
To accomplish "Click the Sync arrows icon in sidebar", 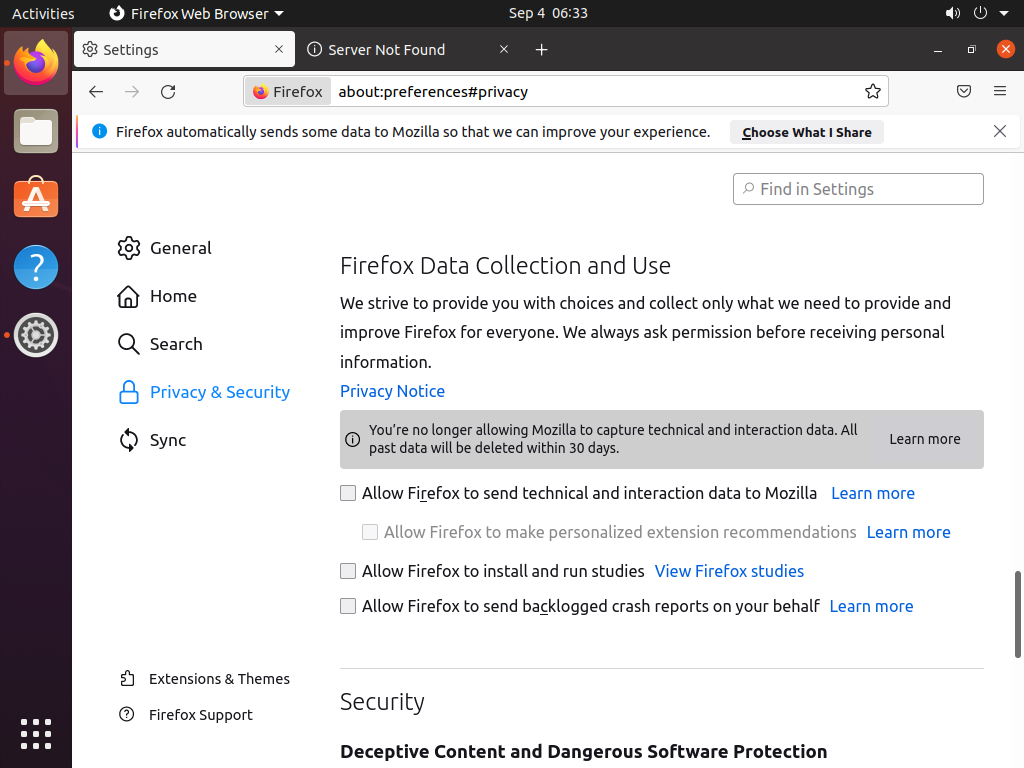I will (x=129, y=440).
